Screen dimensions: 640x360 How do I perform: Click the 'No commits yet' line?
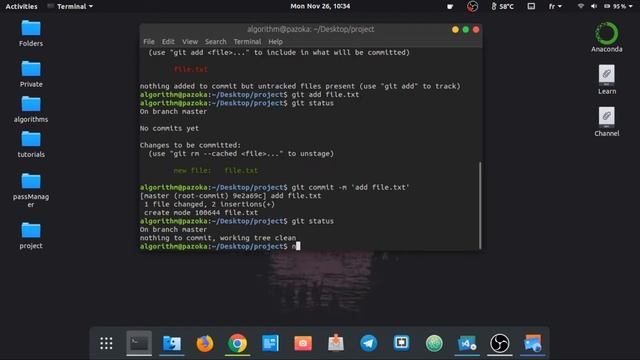pos(169,128)
